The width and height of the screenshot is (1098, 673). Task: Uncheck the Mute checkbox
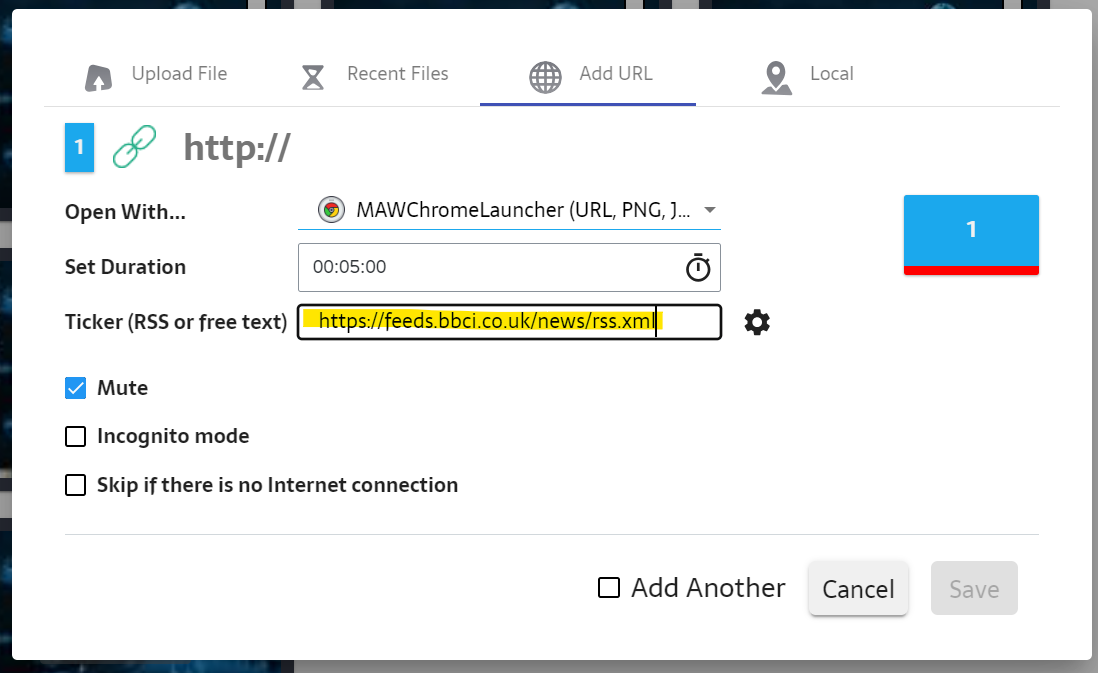(x=76, y=388)
